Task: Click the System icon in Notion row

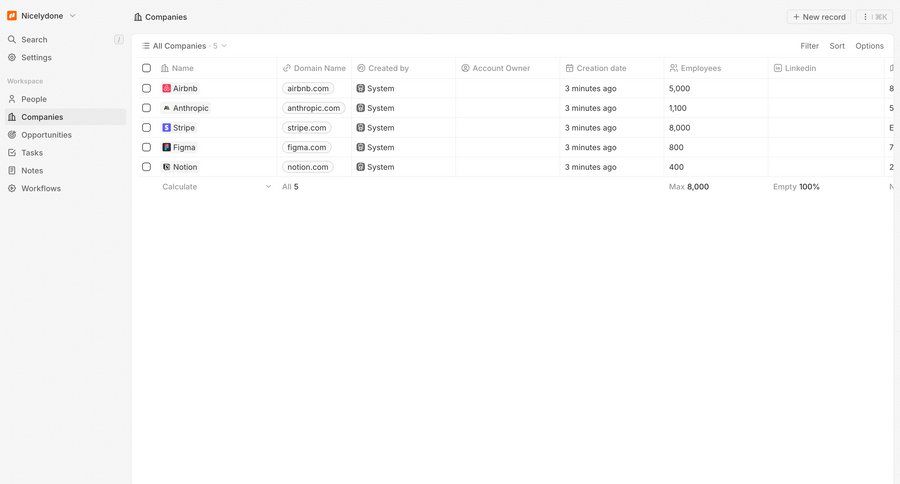Action: tap(360, 167)
